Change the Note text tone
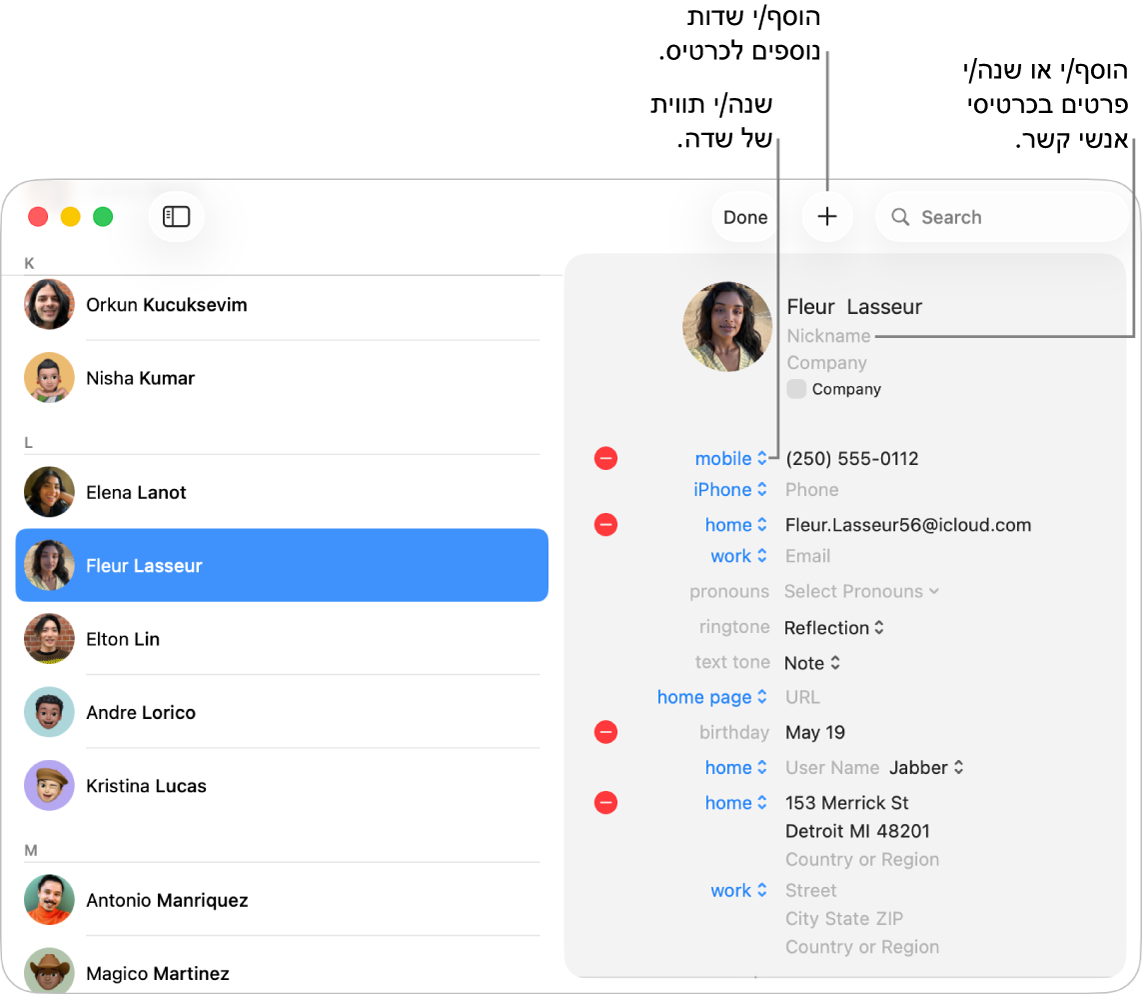The image size is (1146, 998). click(x=812, y=663)
